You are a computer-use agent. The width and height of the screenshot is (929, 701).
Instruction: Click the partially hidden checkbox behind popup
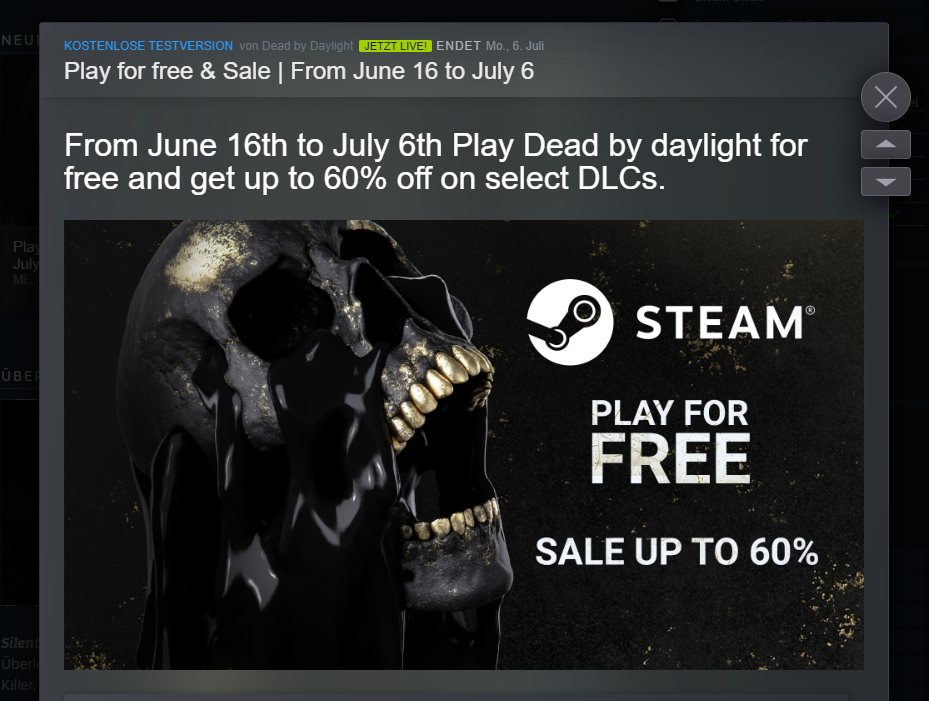[x=668, y=23]
